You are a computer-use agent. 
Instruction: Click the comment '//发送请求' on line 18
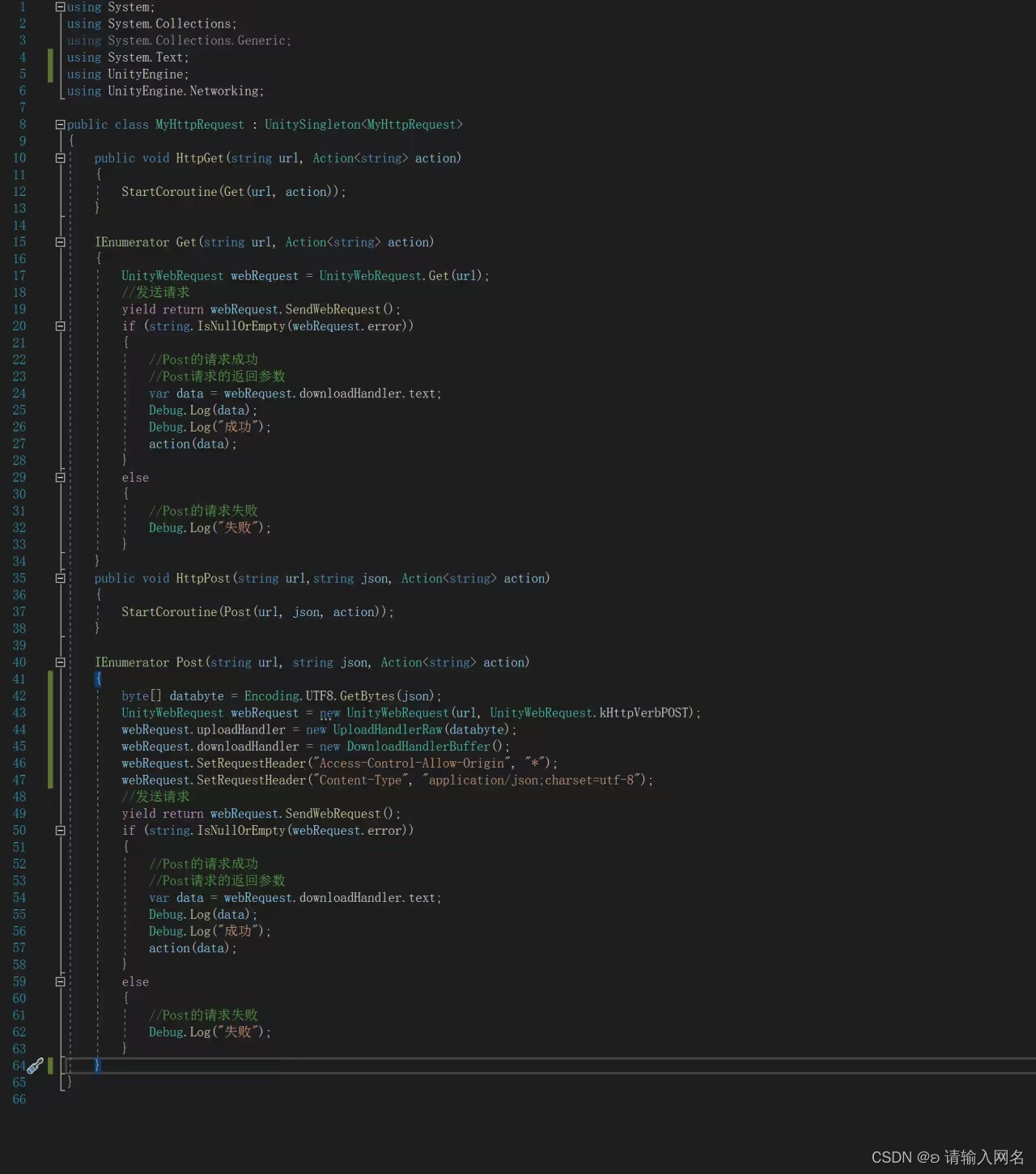click(155, 292)
